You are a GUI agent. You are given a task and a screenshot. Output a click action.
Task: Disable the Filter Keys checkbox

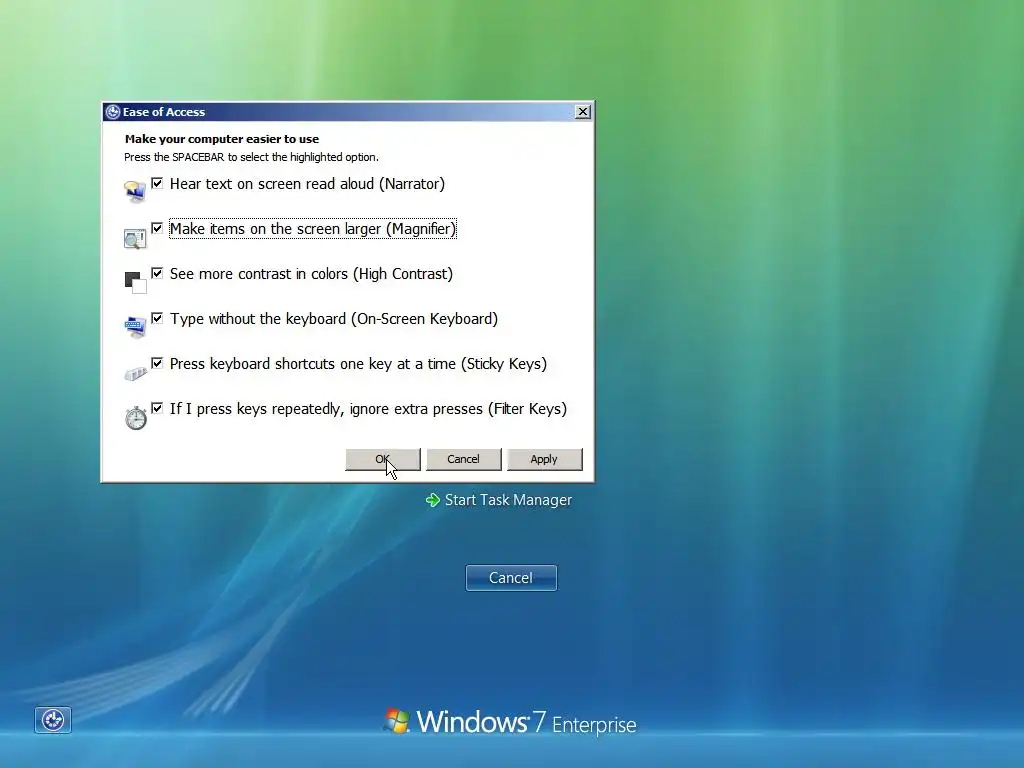click(x=157, y=408)
